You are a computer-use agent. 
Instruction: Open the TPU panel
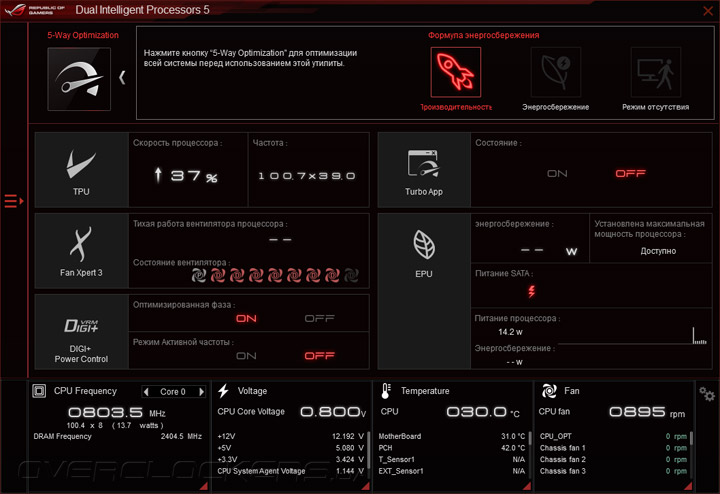[82, 170]
